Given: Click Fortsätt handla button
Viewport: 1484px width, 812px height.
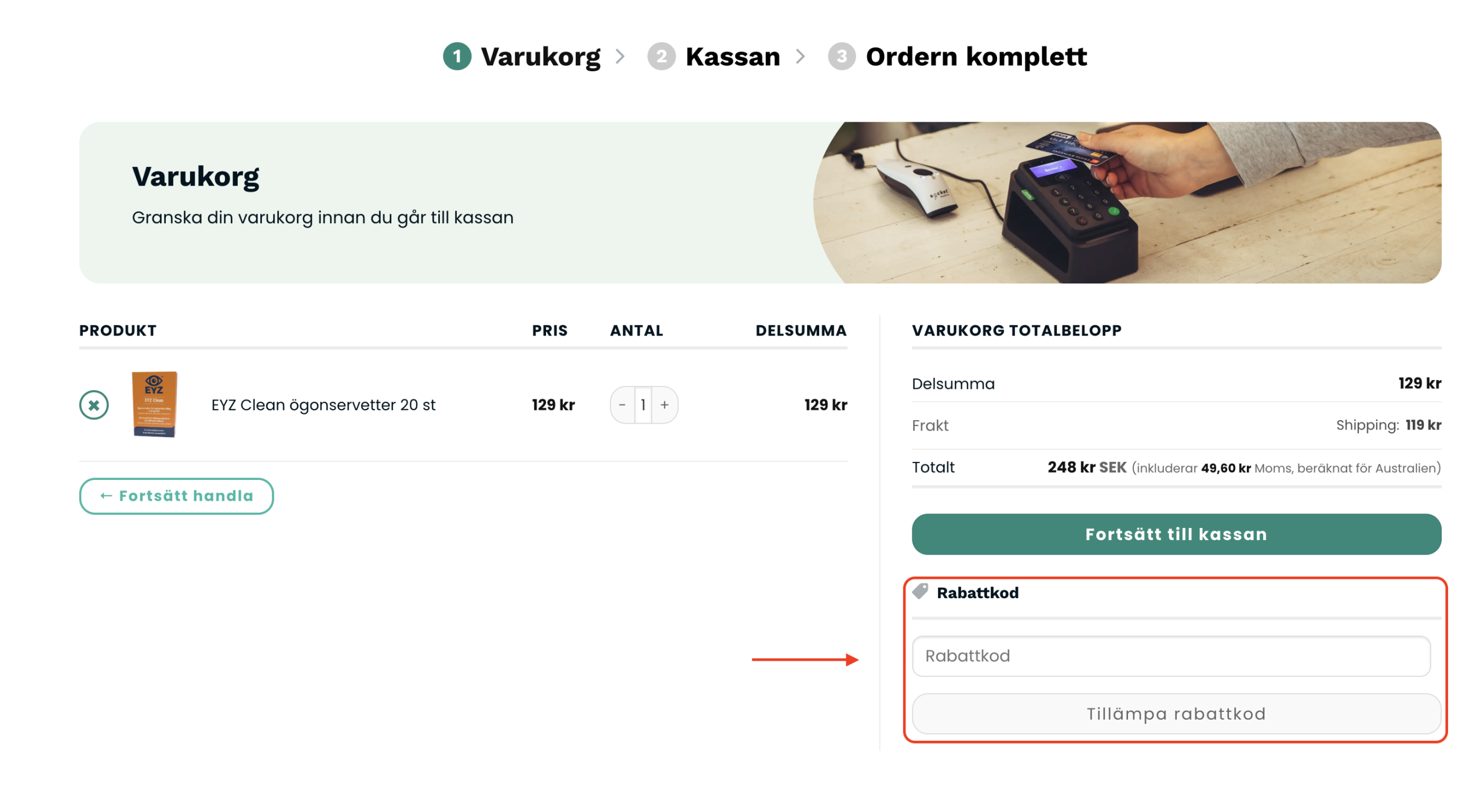Looking at the screenshot, I should [x=176, y=496].
